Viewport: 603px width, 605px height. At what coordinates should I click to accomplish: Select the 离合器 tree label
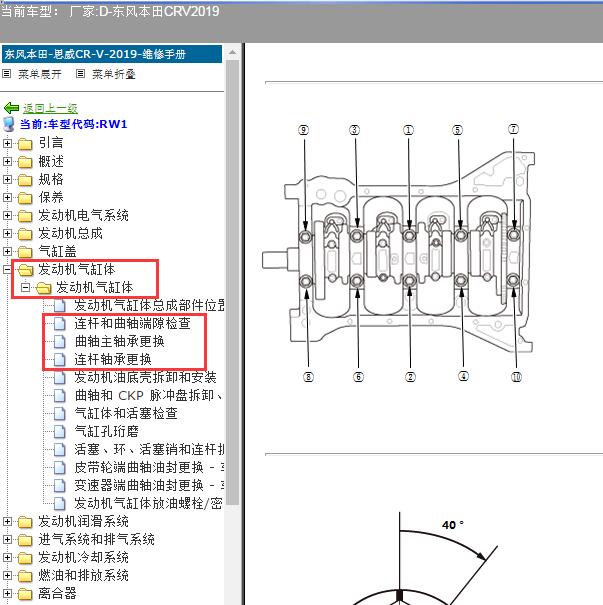tap(57, 593)
